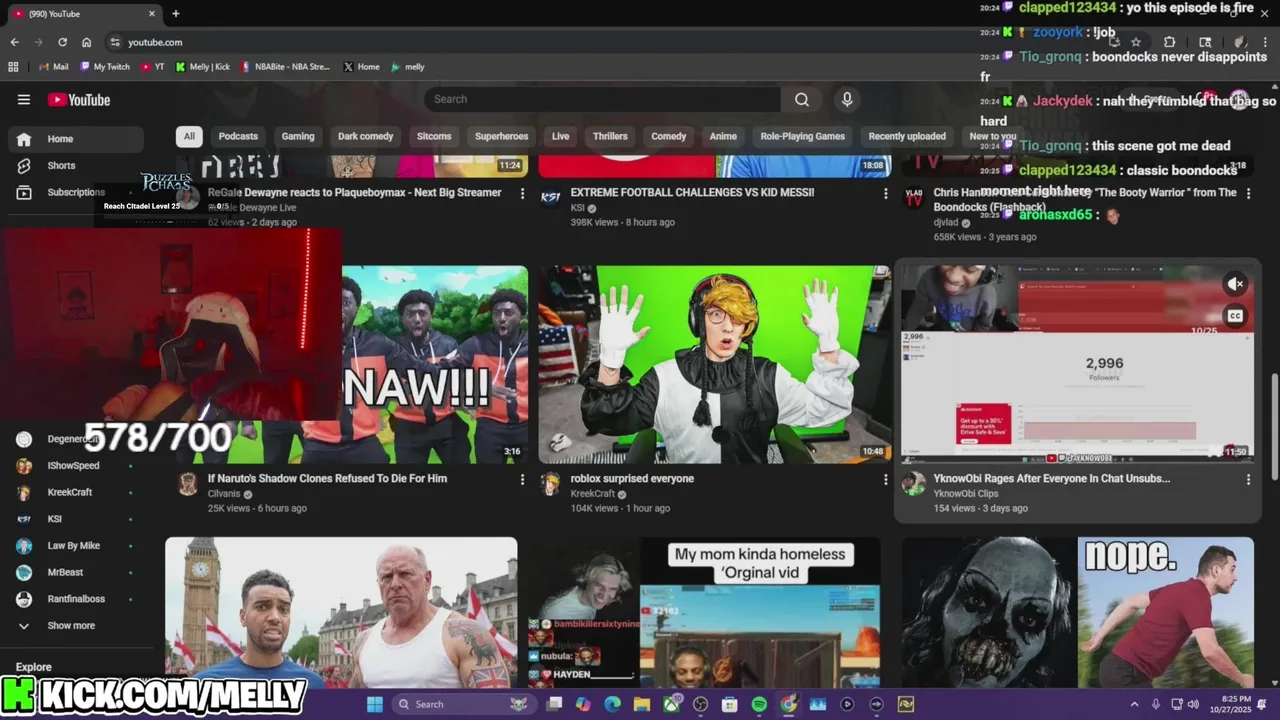Play Naruto's Shadow Clones NAW!!! thumbnail
Viewport: 1280px width, 720px height.
[435, 364]
